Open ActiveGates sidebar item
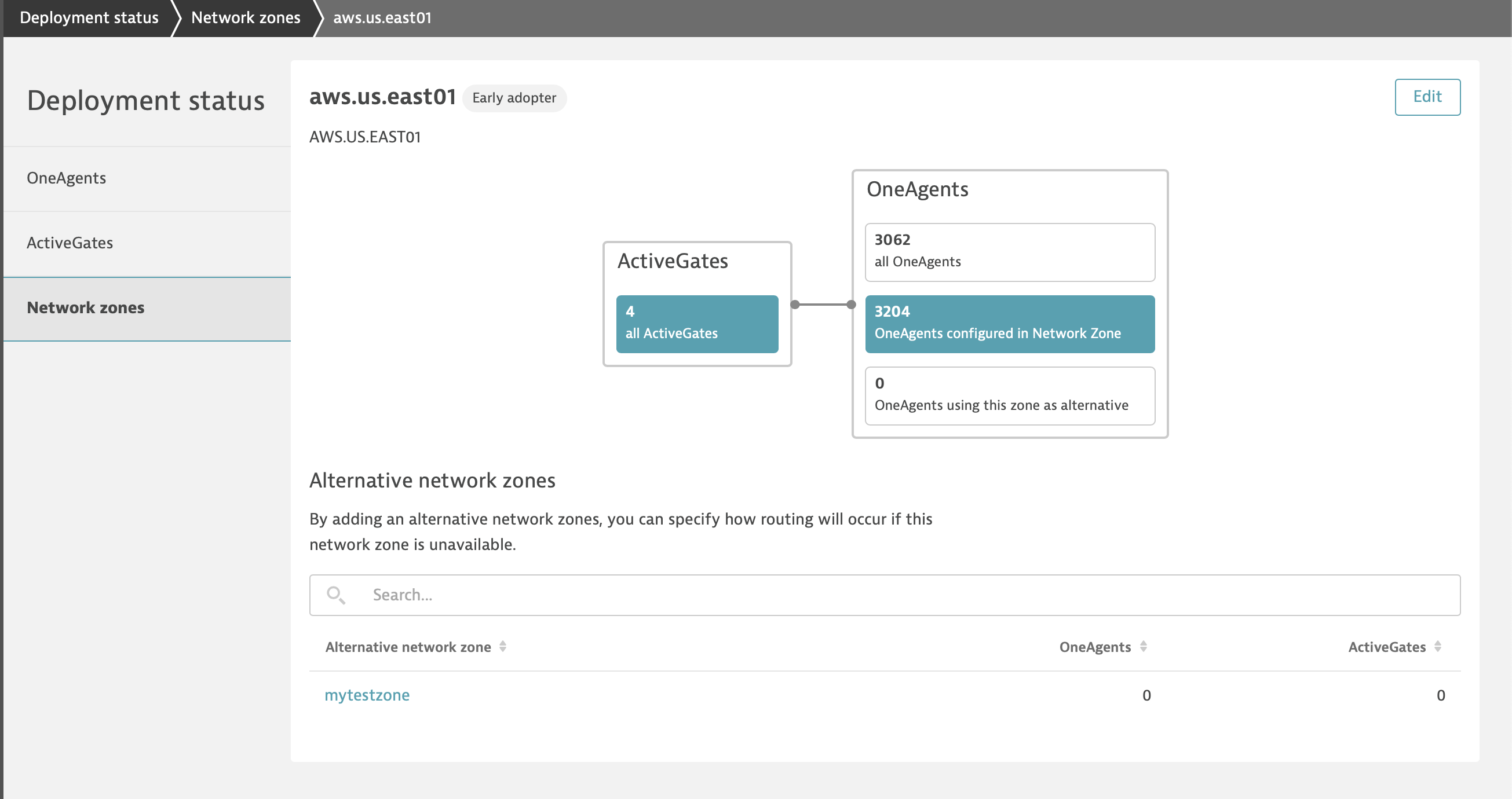Screen dimensions: 1512x799 (147, 243)
